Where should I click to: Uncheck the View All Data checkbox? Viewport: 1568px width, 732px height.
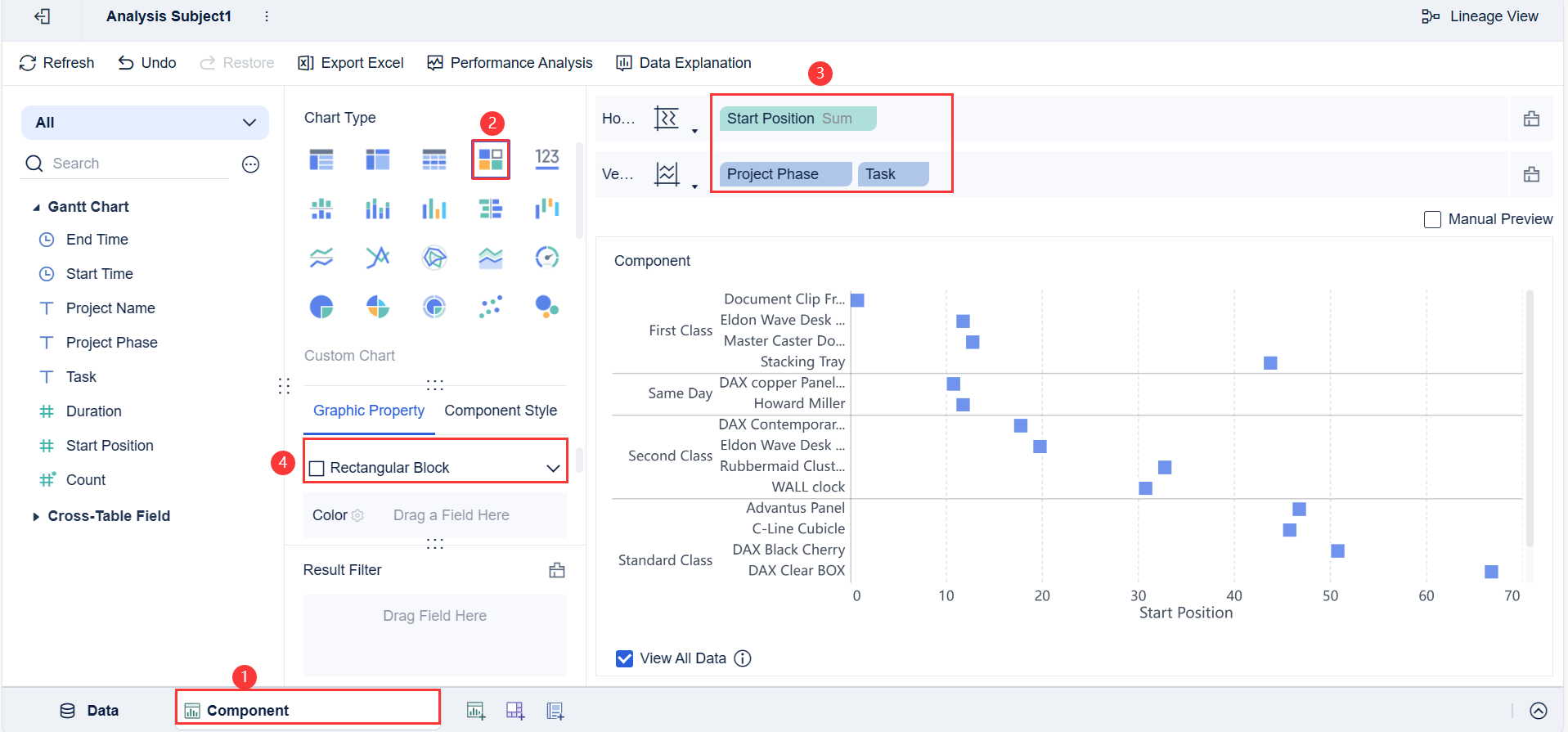click(624, 658)
